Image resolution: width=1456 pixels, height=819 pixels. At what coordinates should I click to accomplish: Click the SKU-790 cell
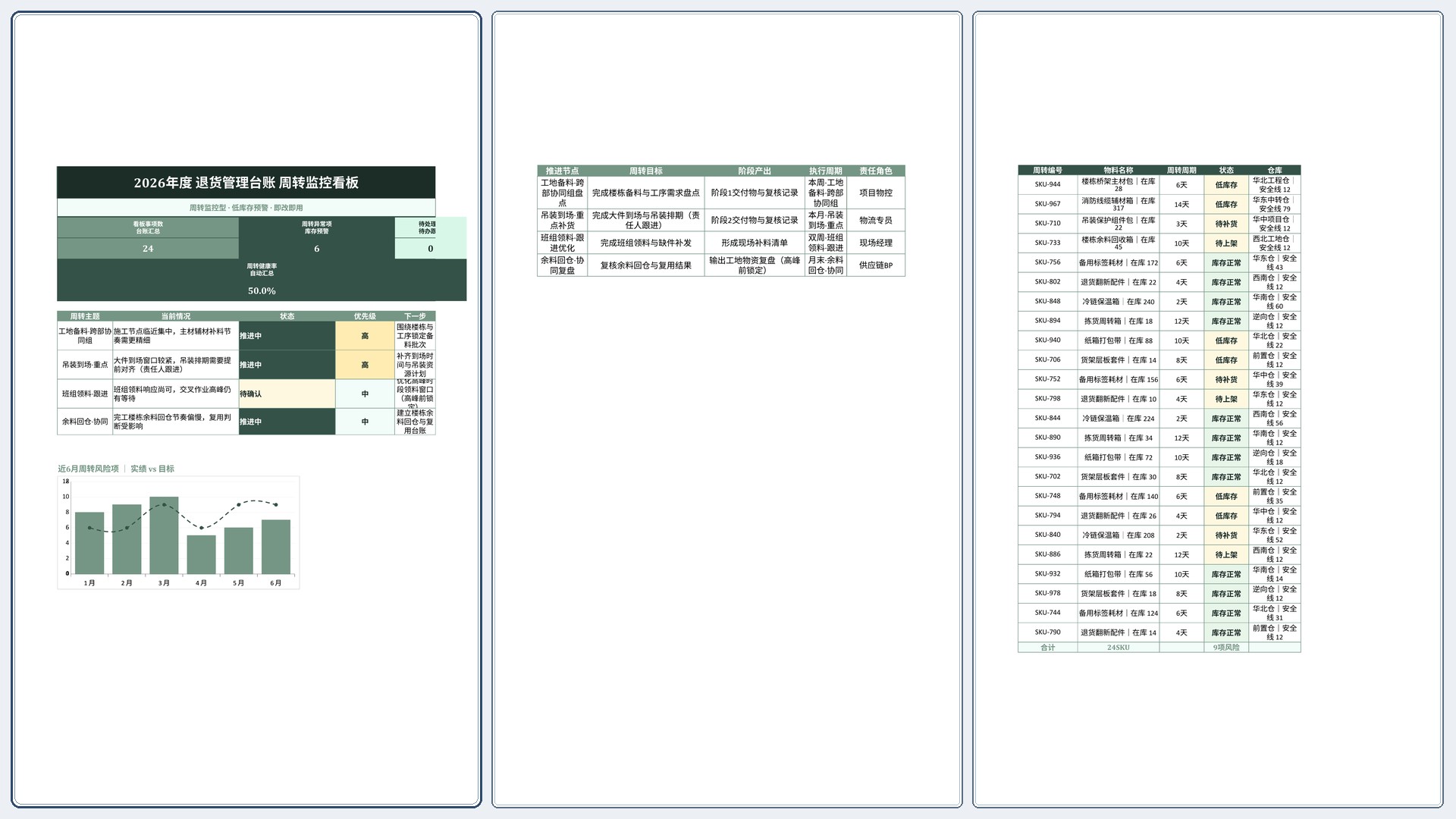point(1047,632)
